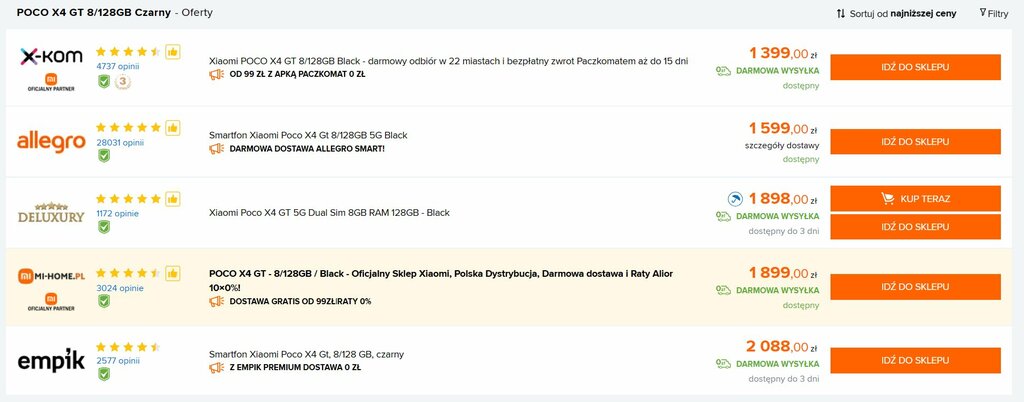Click the green trust shield under Deluxury opinions
The height and width of the screenshot is (402, 1024).
coord(103,226)
